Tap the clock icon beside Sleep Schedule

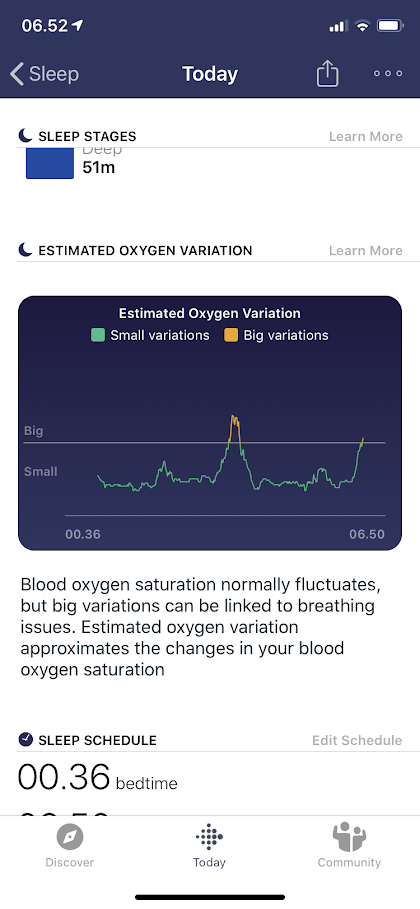26,739
